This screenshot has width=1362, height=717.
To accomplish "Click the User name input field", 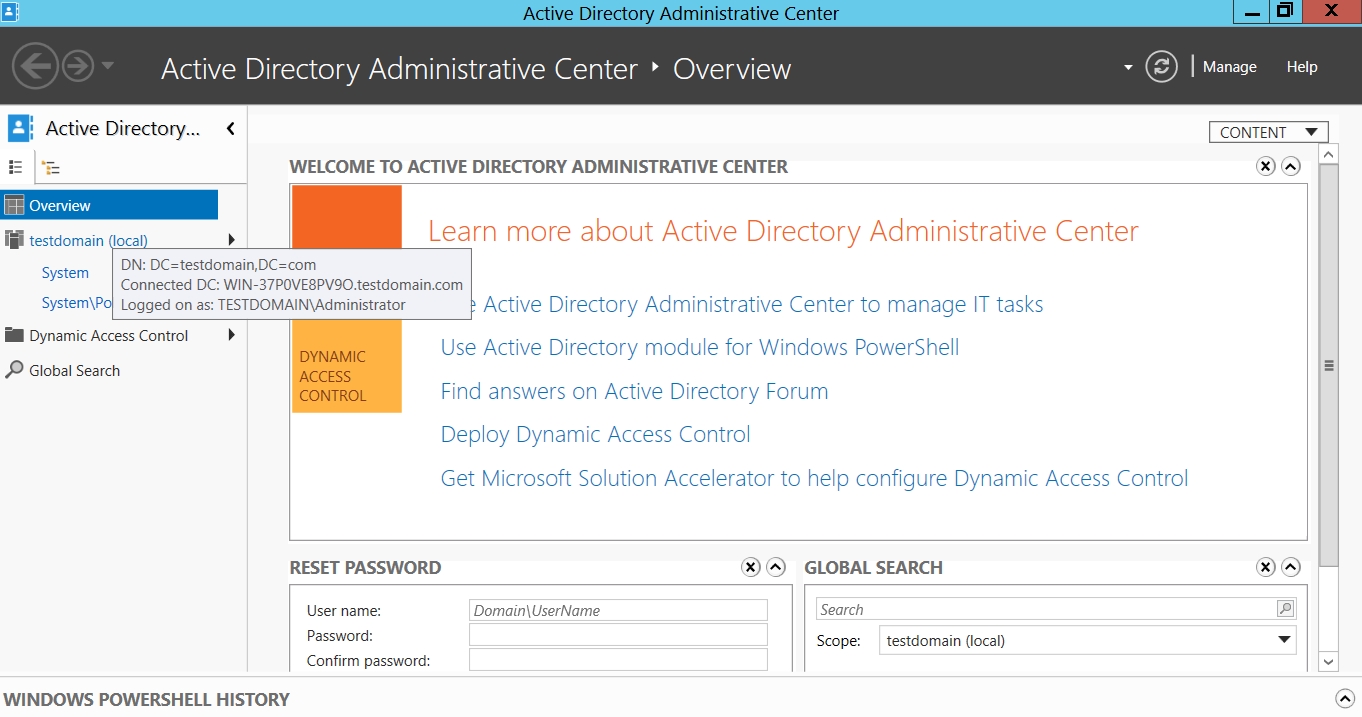I will point(618,610).
